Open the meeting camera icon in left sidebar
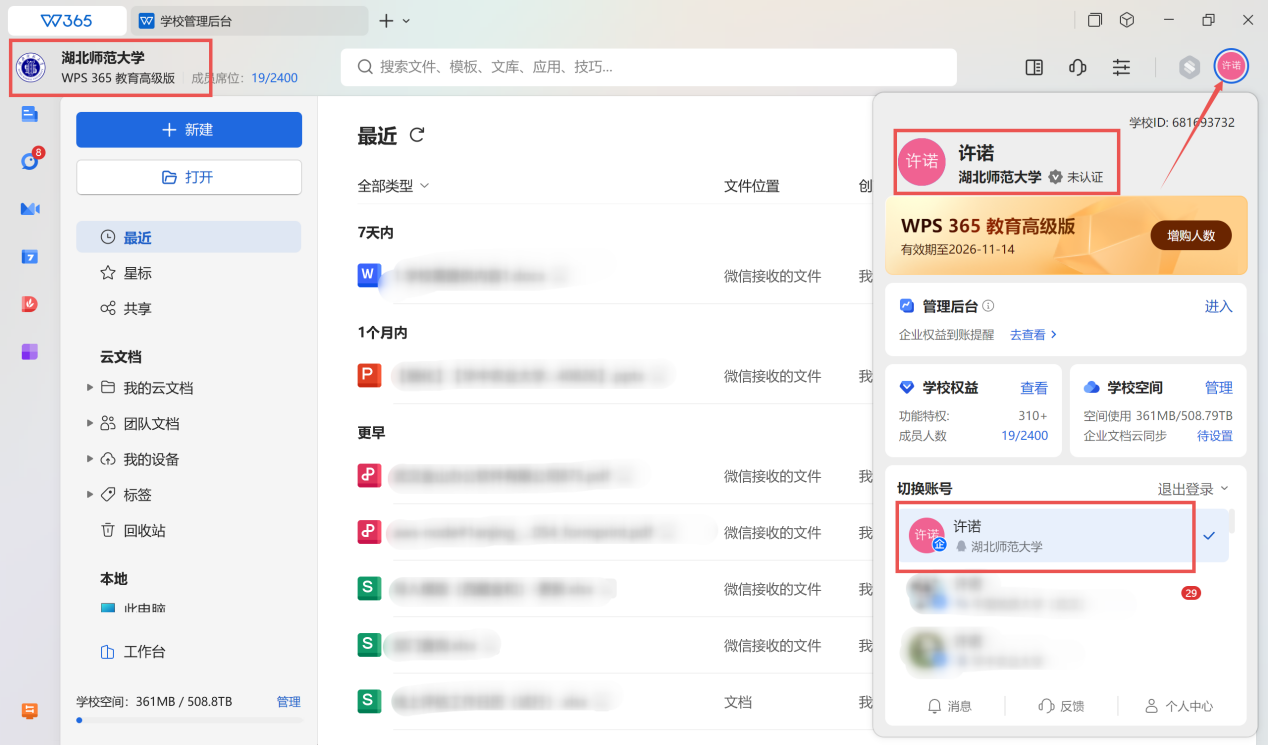 [29, 209]
